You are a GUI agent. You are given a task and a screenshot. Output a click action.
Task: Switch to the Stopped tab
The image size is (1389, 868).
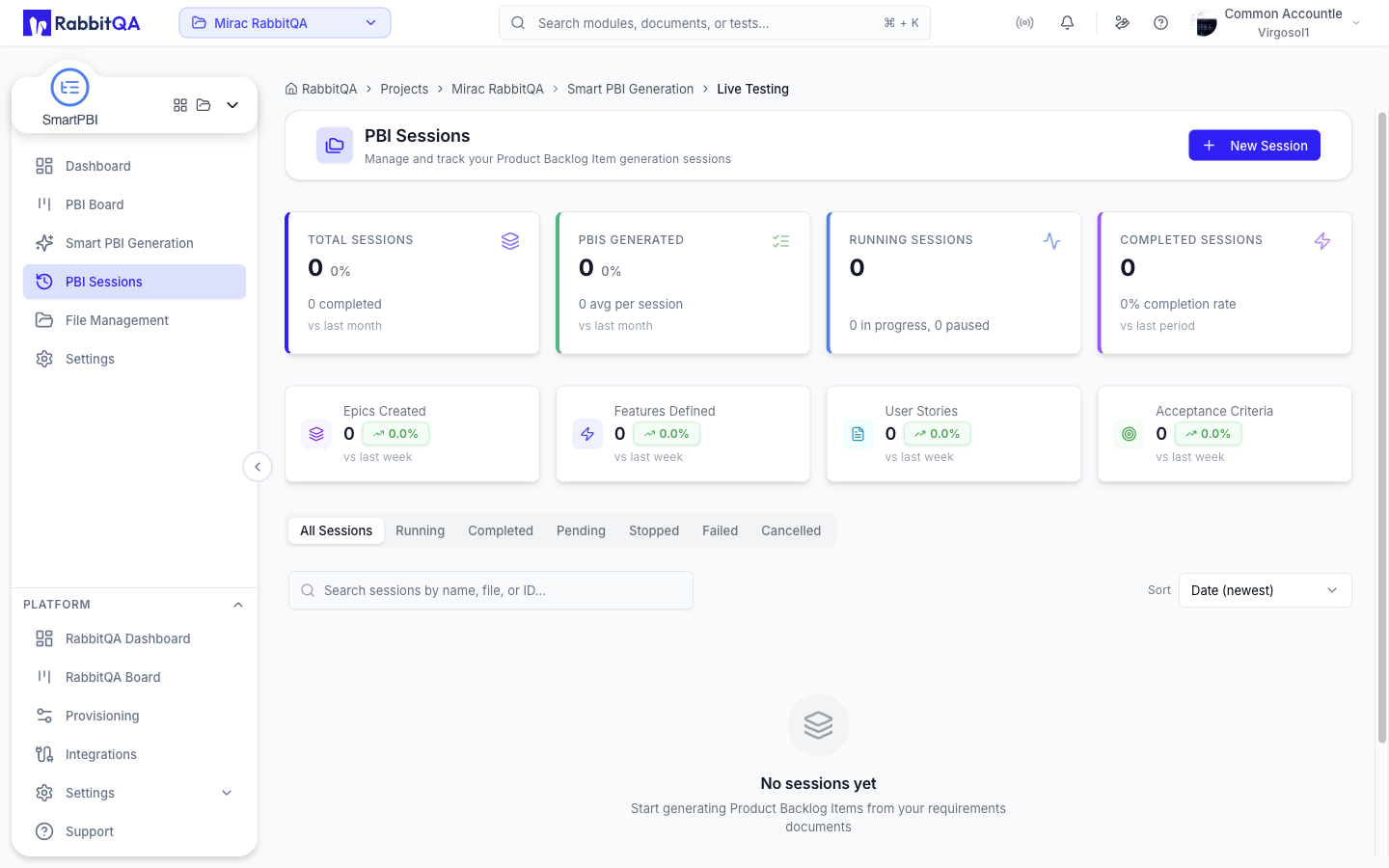pos(654,530)
